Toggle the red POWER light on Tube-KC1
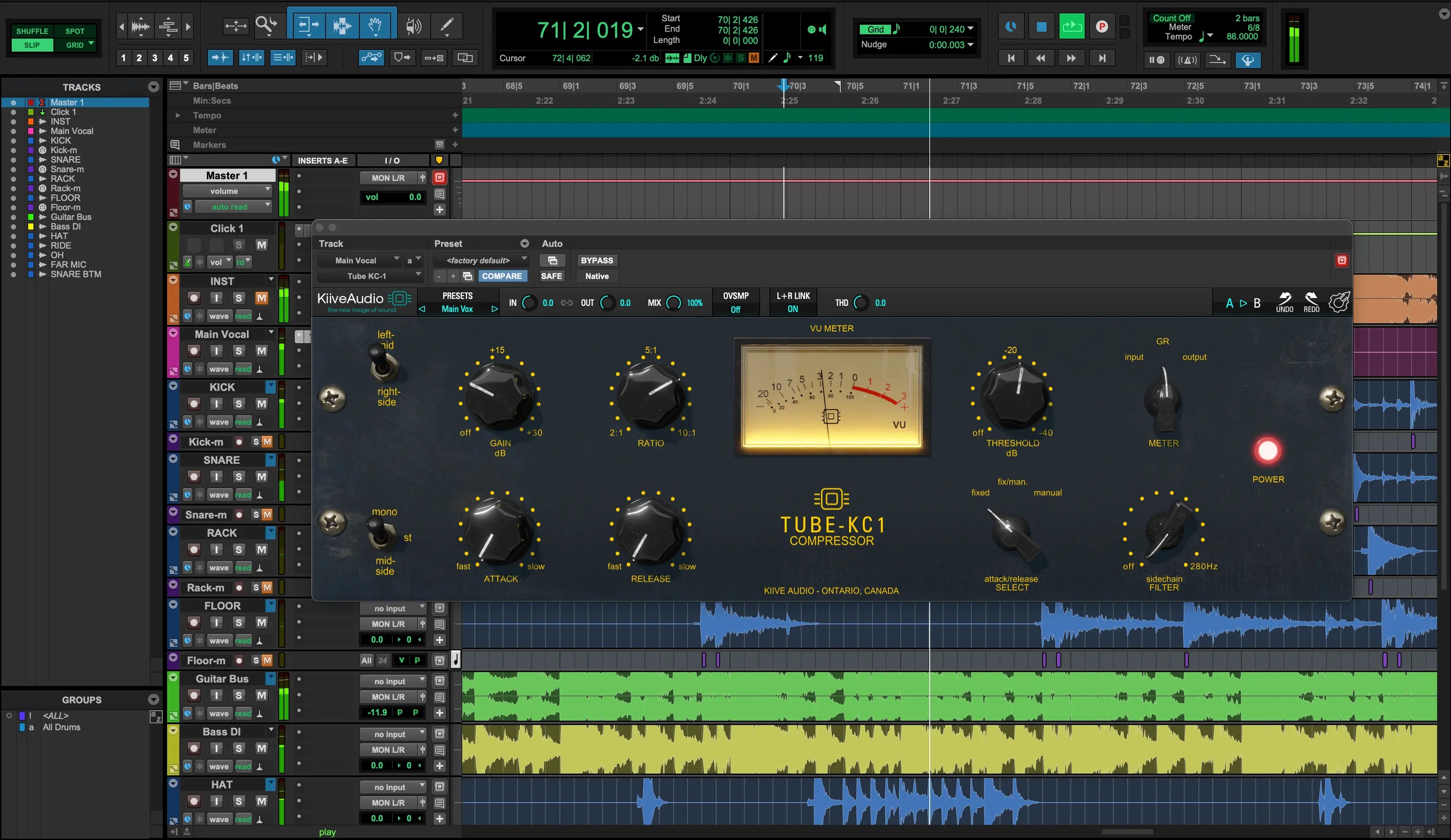Viewport: 1451px width, 840px height. pyautogui.click(x=1267, y=451)
